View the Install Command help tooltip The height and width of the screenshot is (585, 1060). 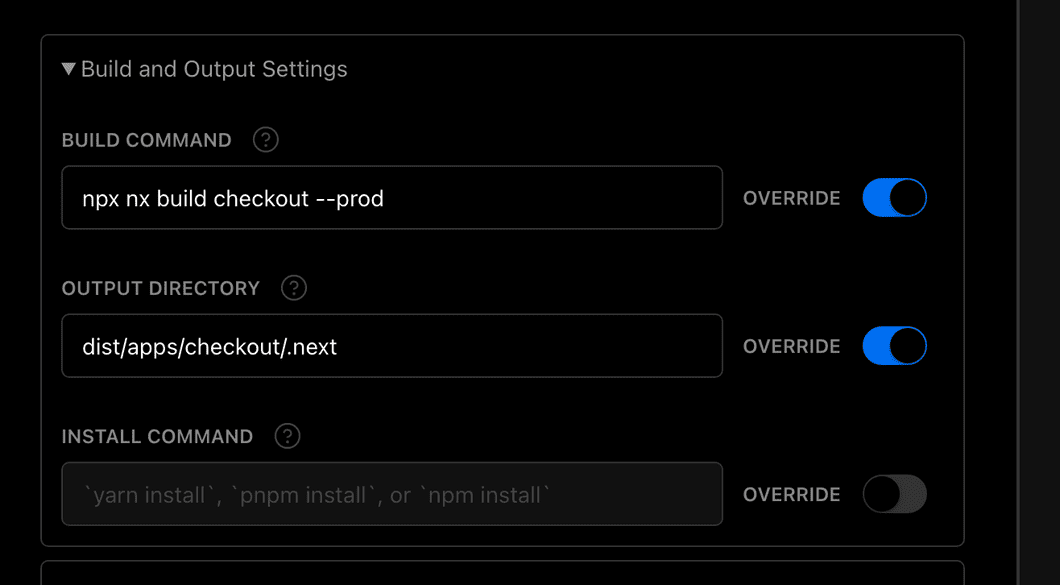click(287, 436)
